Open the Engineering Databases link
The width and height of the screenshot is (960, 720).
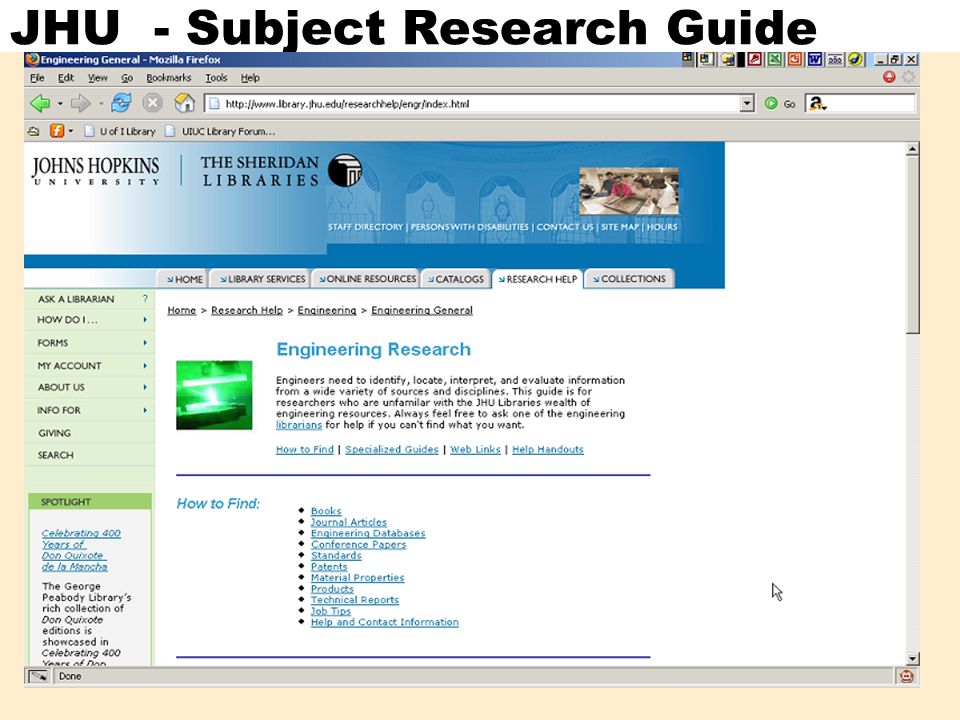pos(368,533)
